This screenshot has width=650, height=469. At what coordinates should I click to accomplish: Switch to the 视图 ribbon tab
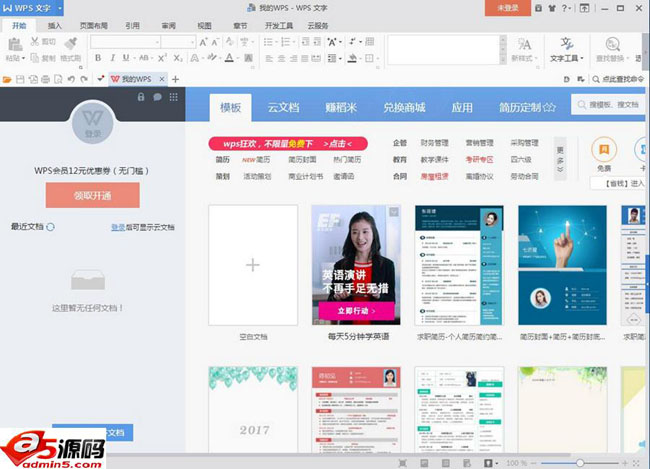pos(204,26)
